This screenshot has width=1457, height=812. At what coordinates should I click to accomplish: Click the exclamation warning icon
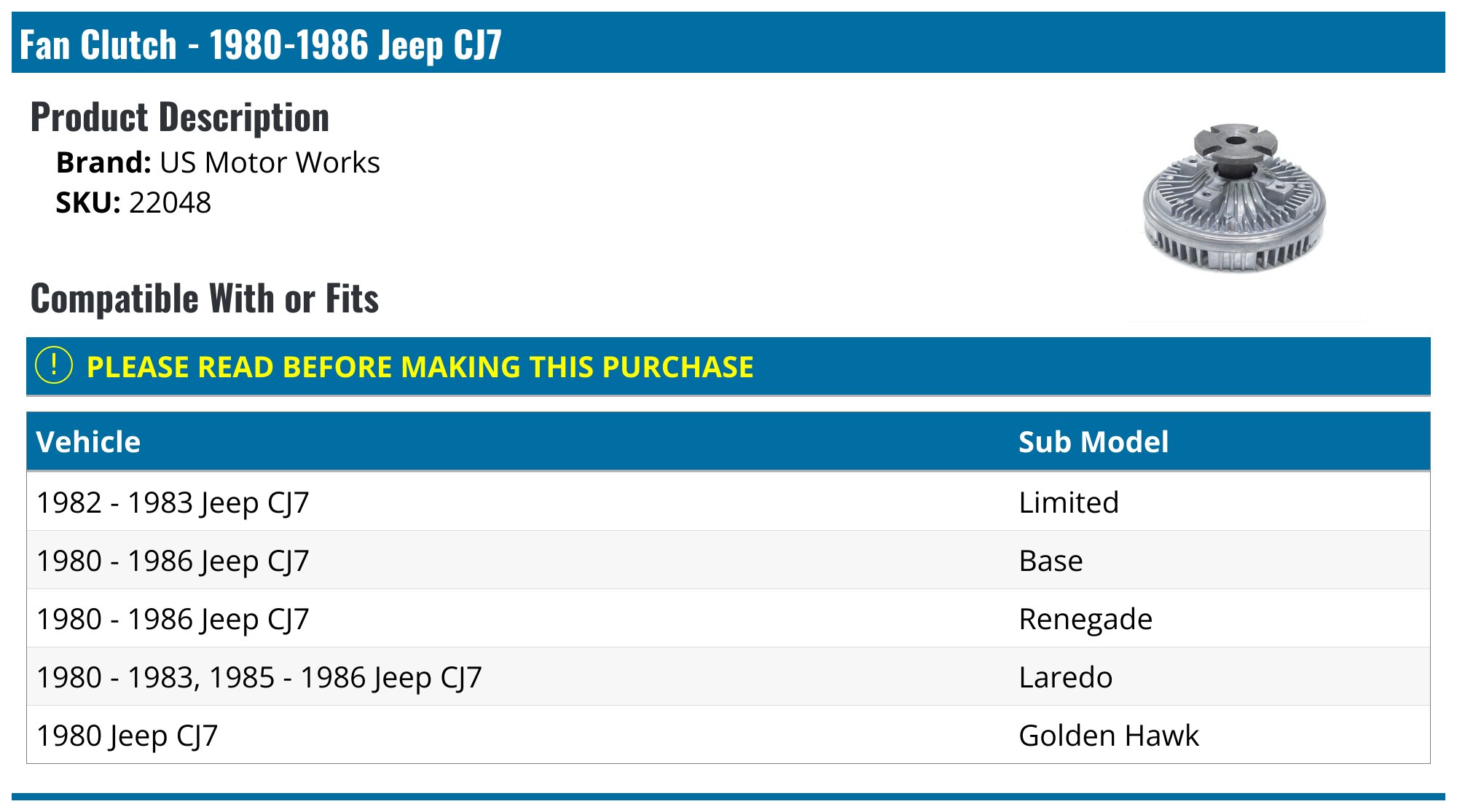tap(54, 366)
